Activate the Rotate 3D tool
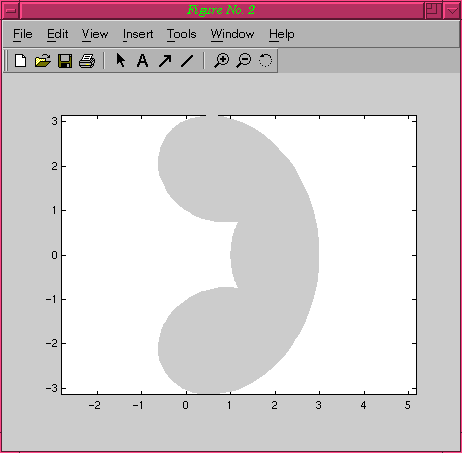 coord(265,60)
